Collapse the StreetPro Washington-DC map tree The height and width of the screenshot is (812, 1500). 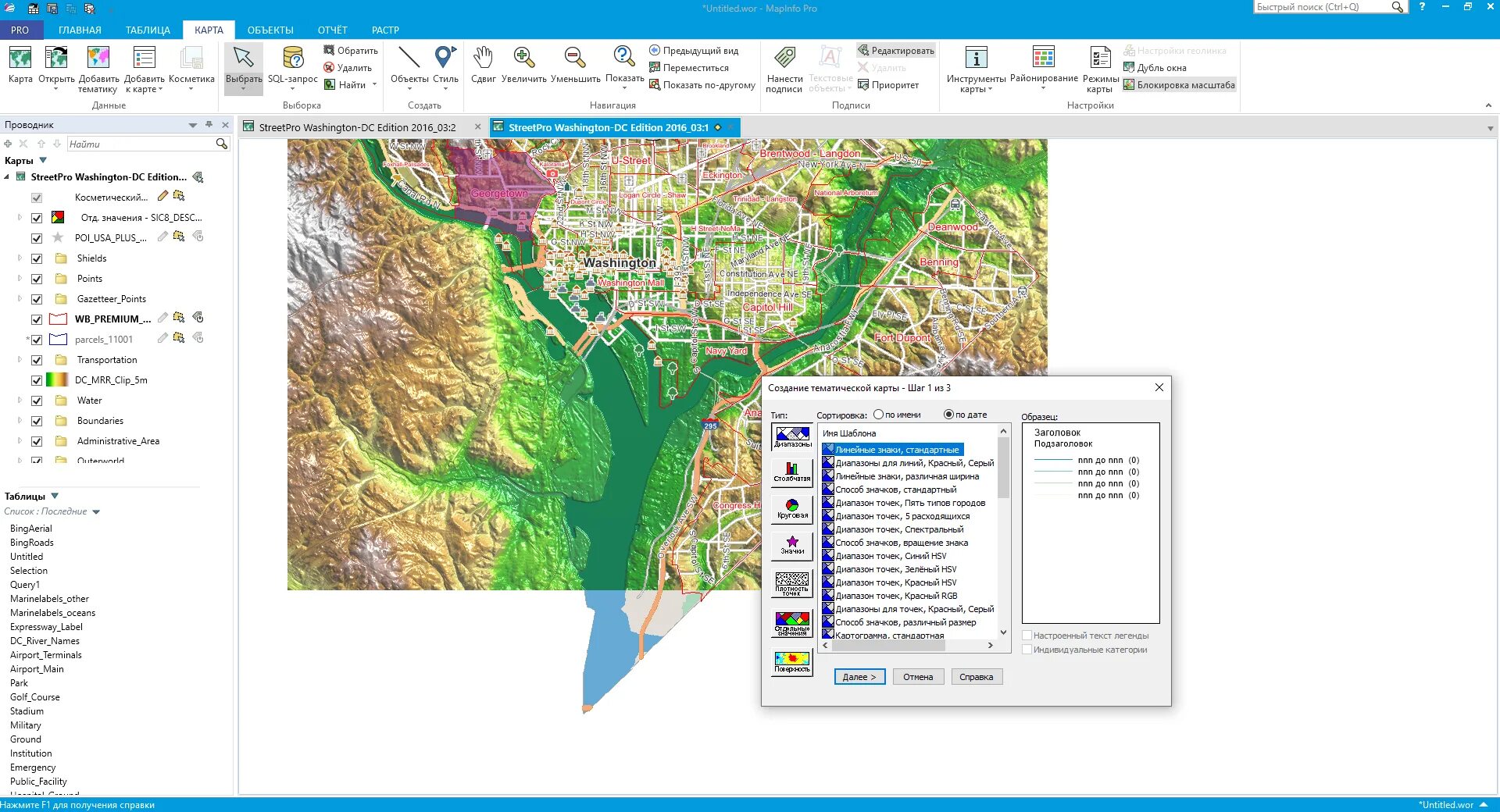pyautogui.click(x=7, y=177)
